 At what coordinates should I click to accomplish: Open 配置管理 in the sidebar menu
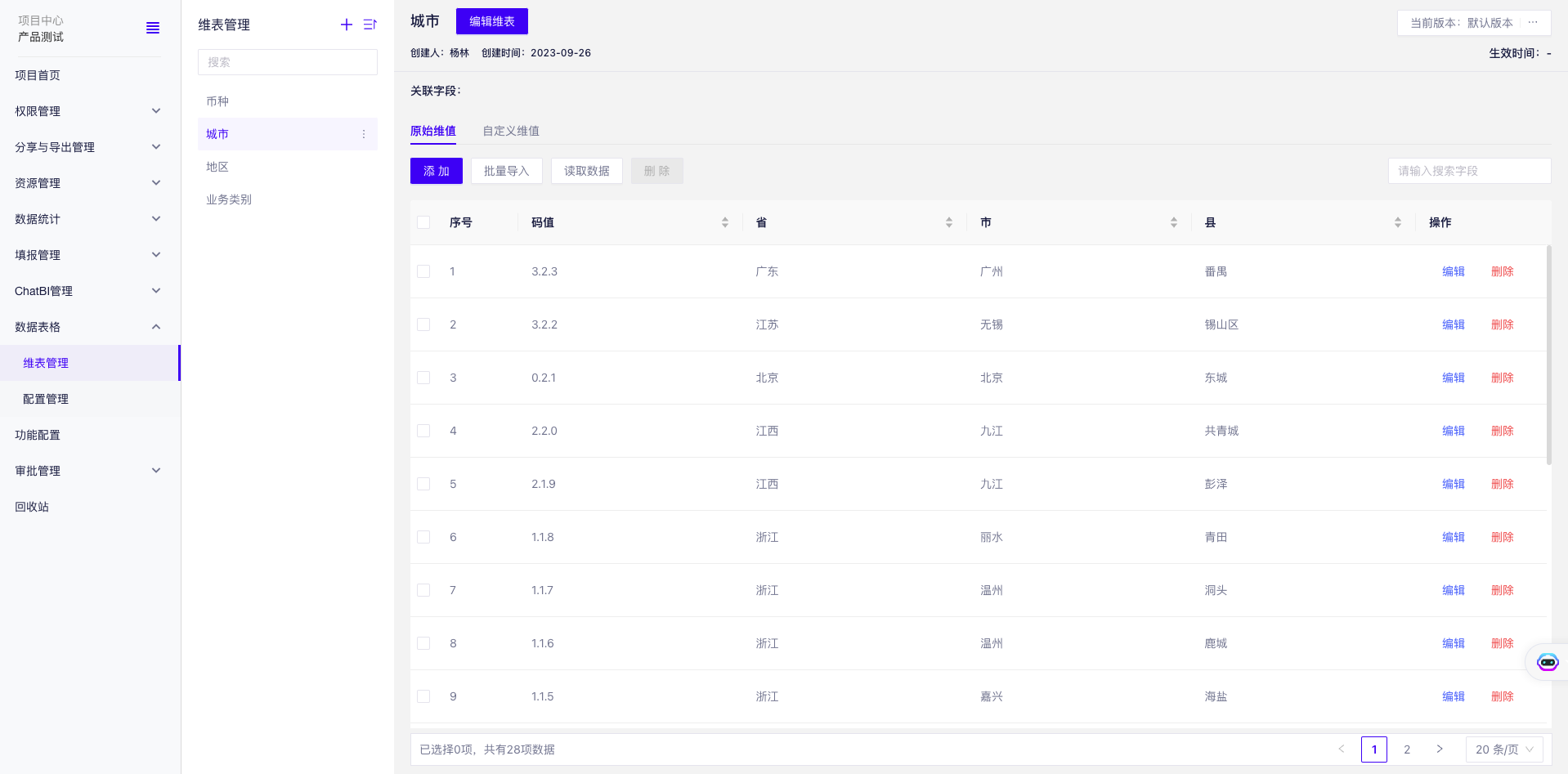[46, 399]
